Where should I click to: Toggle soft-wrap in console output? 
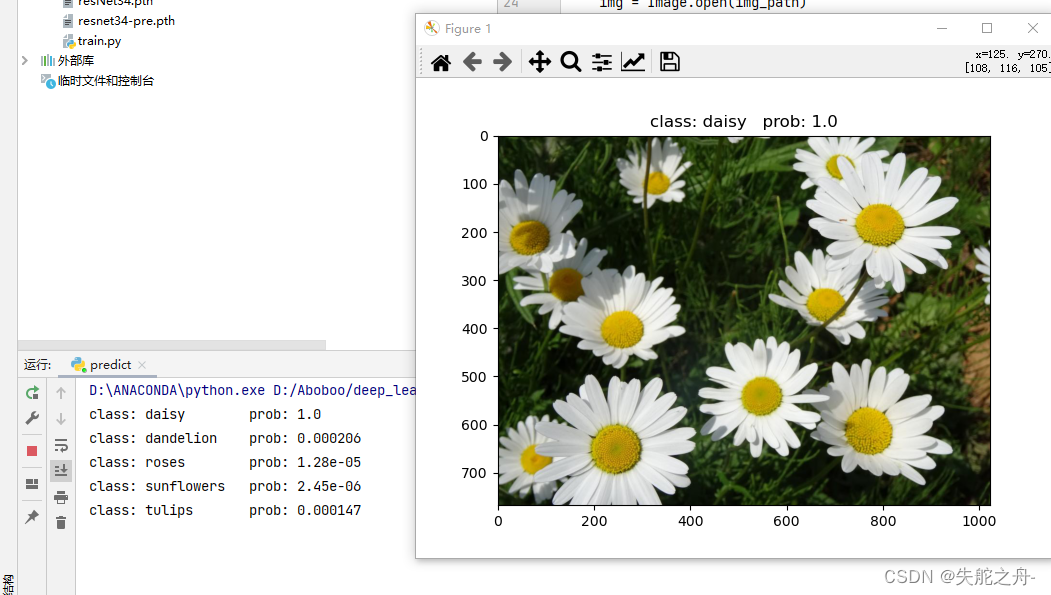(x=61, y=446)
